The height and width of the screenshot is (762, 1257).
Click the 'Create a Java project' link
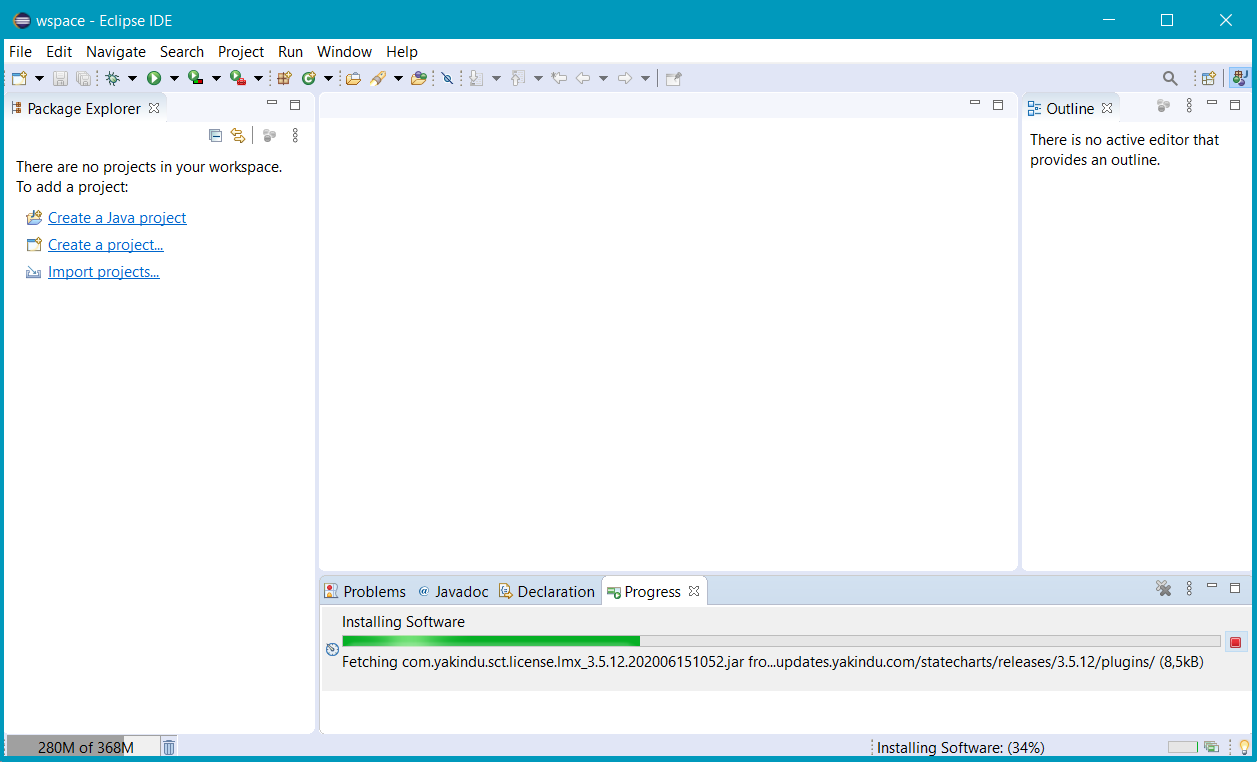pos(117,218)
